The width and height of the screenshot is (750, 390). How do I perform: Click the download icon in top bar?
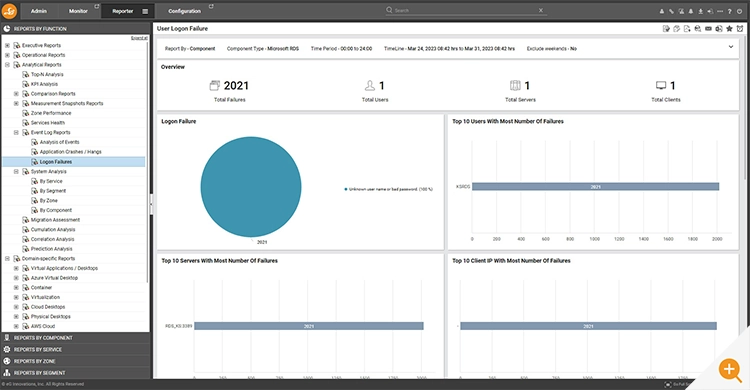click(x=700, y=11)
